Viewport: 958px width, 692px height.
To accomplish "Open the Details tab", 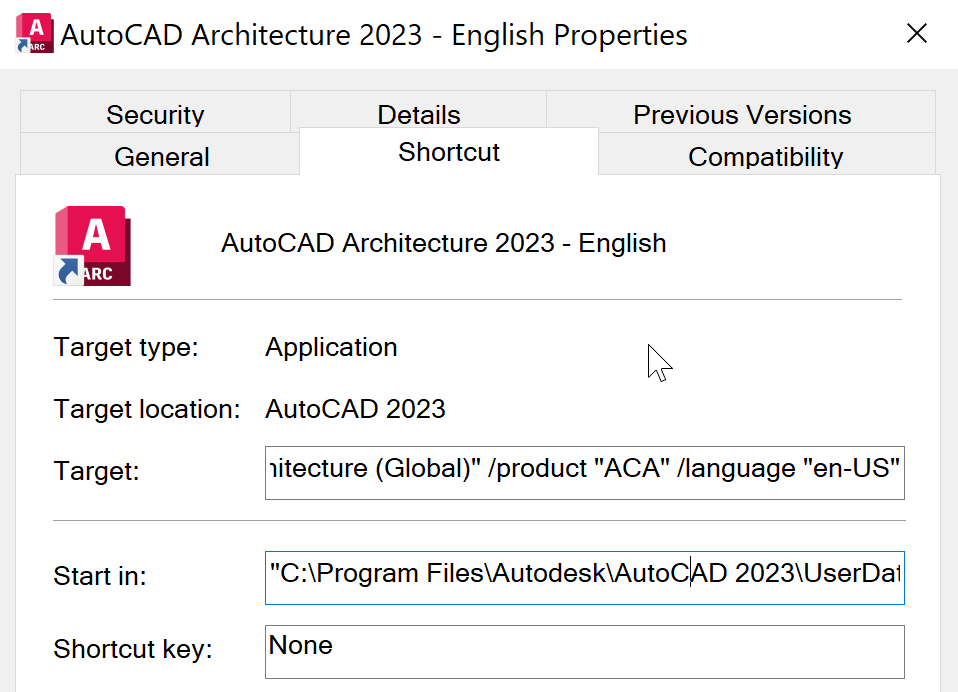I will point(418,114).
